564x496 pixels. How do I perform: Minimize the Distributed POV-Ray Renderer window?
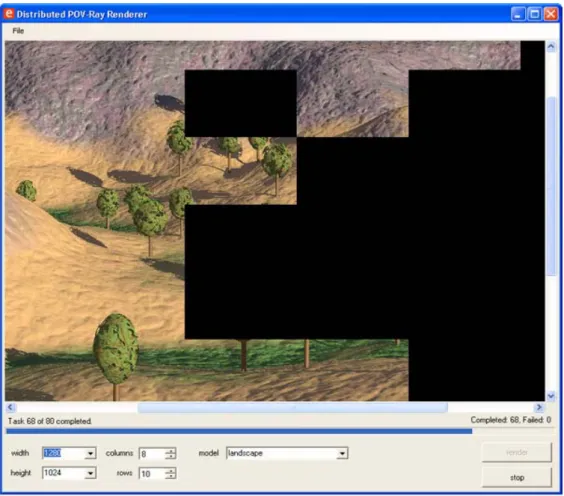click(x=518, y=14)
